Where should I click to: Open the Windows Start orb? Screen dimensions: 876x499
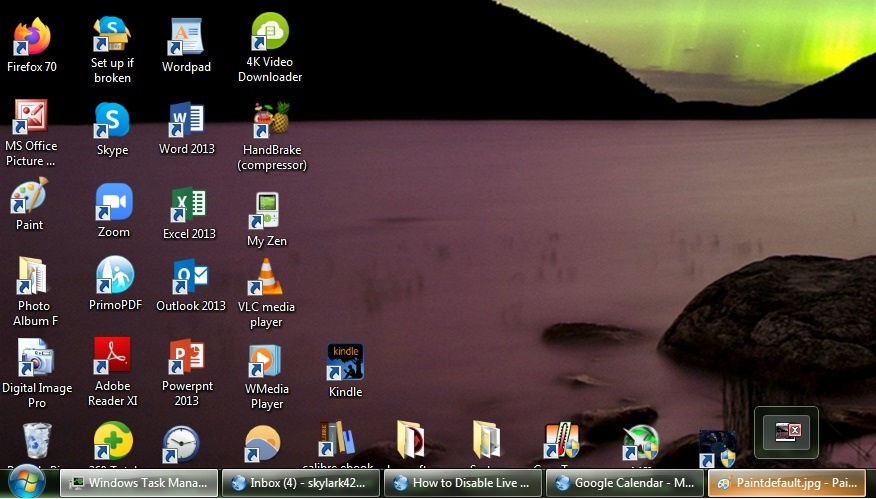(x=27, y=483)
